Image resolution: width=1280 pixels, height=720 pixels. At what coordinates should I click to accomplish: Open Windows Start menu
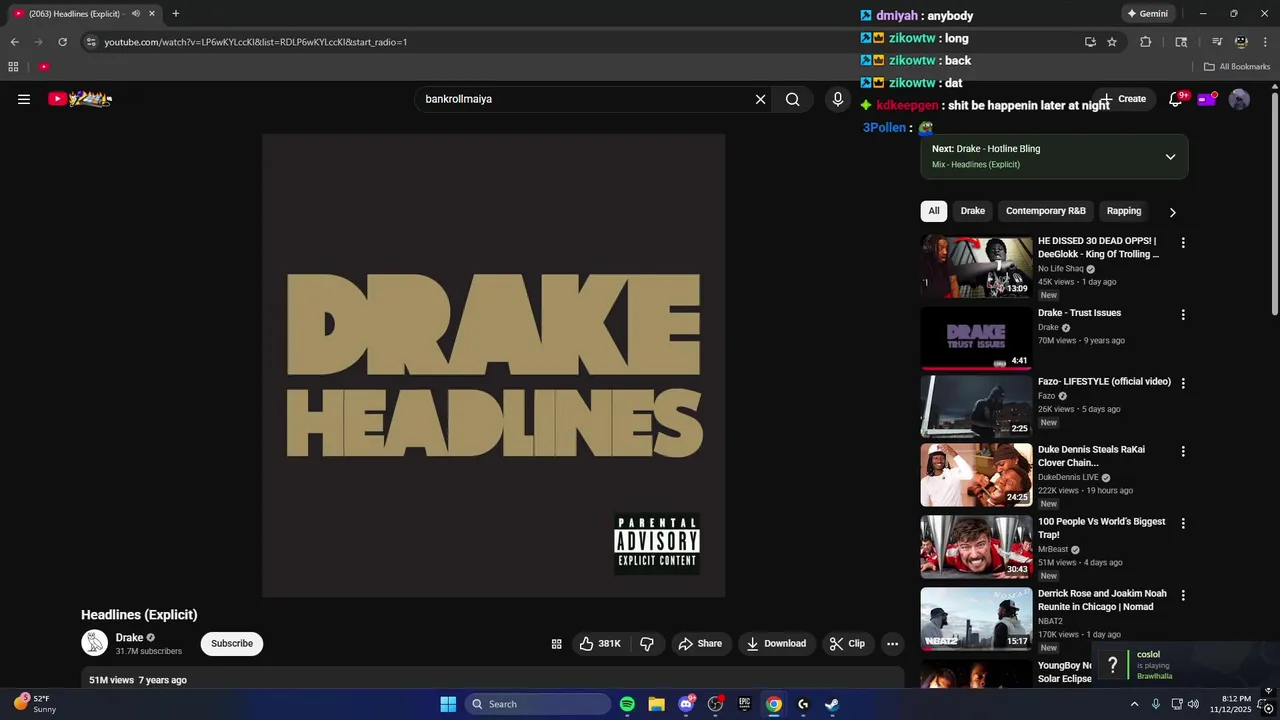(448, 704)
